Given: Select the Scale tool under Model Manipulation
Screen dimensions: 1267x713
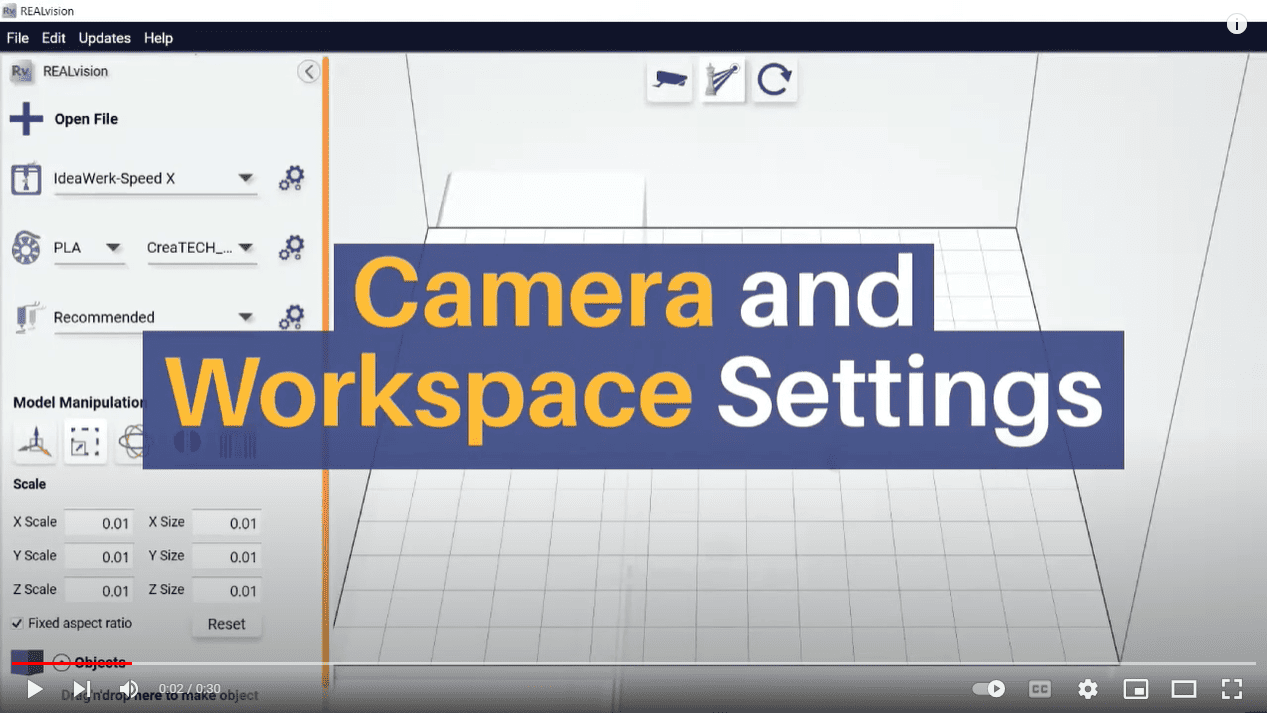Looking at the screenshot, I should [x=85, y=441].
